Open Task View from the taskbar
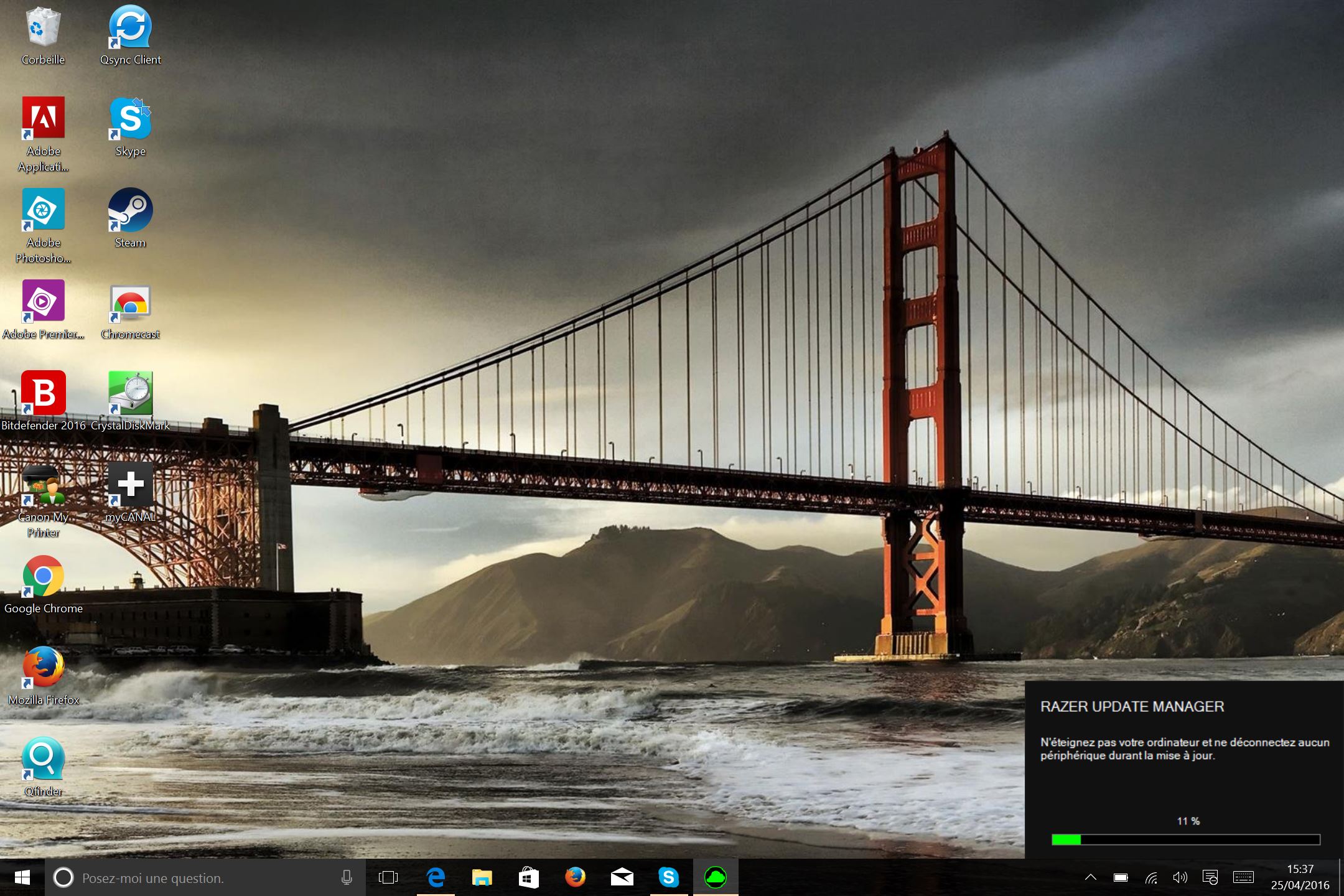This screenshot has height=896, width=1344. tap(388, 877)
